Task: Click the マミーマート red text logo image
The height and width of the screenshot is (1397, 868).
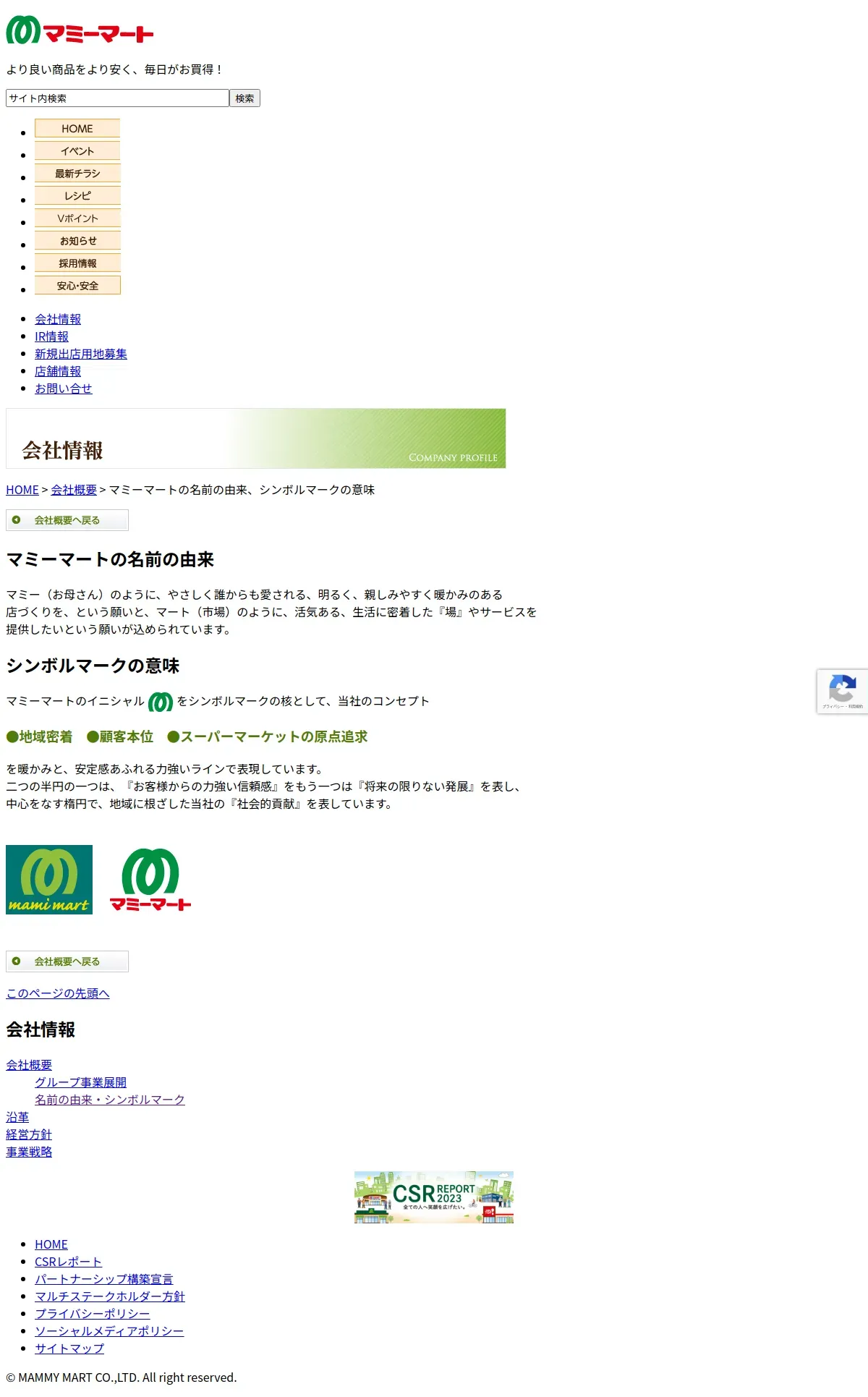Action: coord(150,880)
